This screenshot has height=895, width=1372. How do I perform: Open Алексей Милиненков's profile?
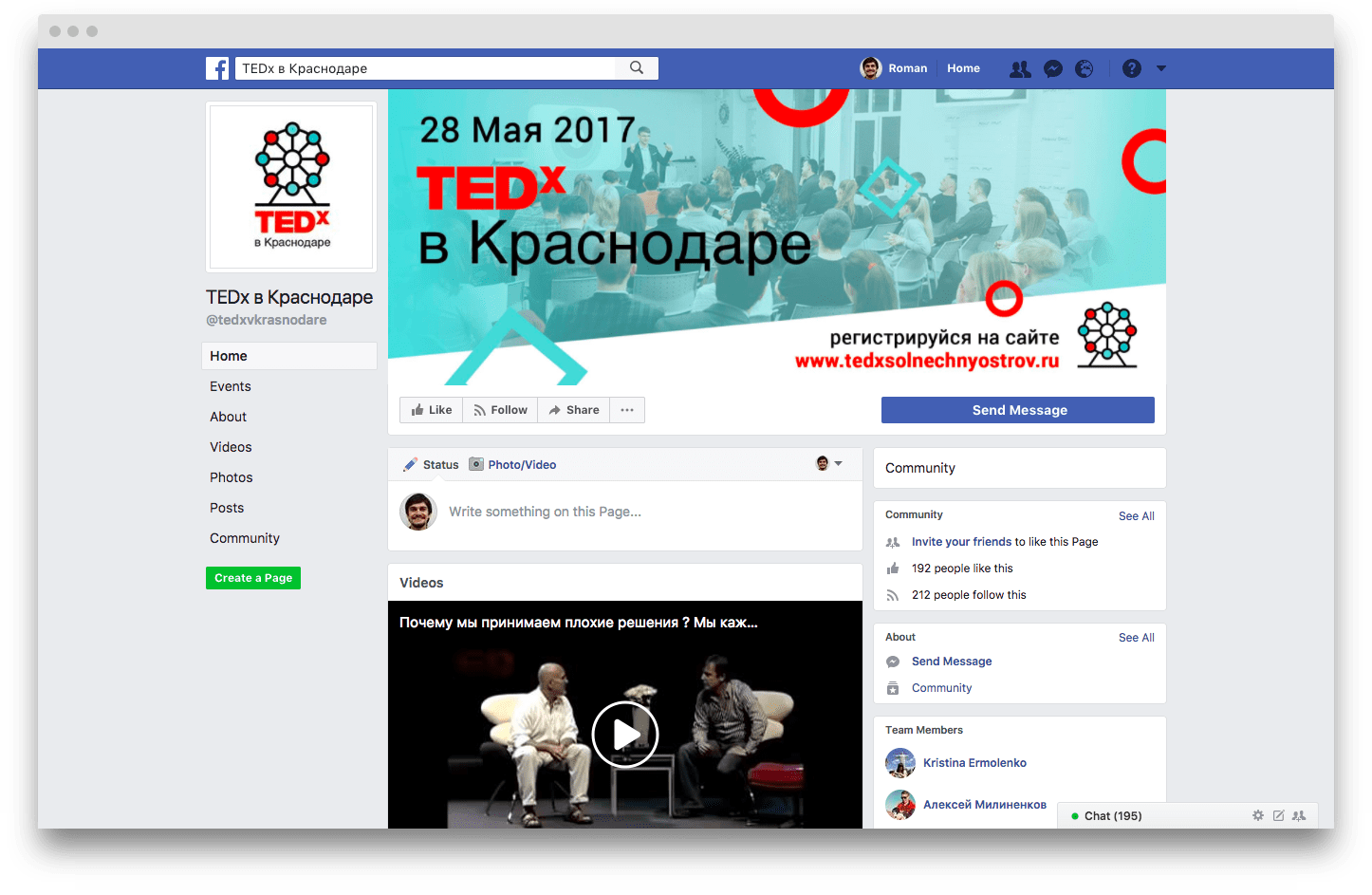[x=985, y=805]
